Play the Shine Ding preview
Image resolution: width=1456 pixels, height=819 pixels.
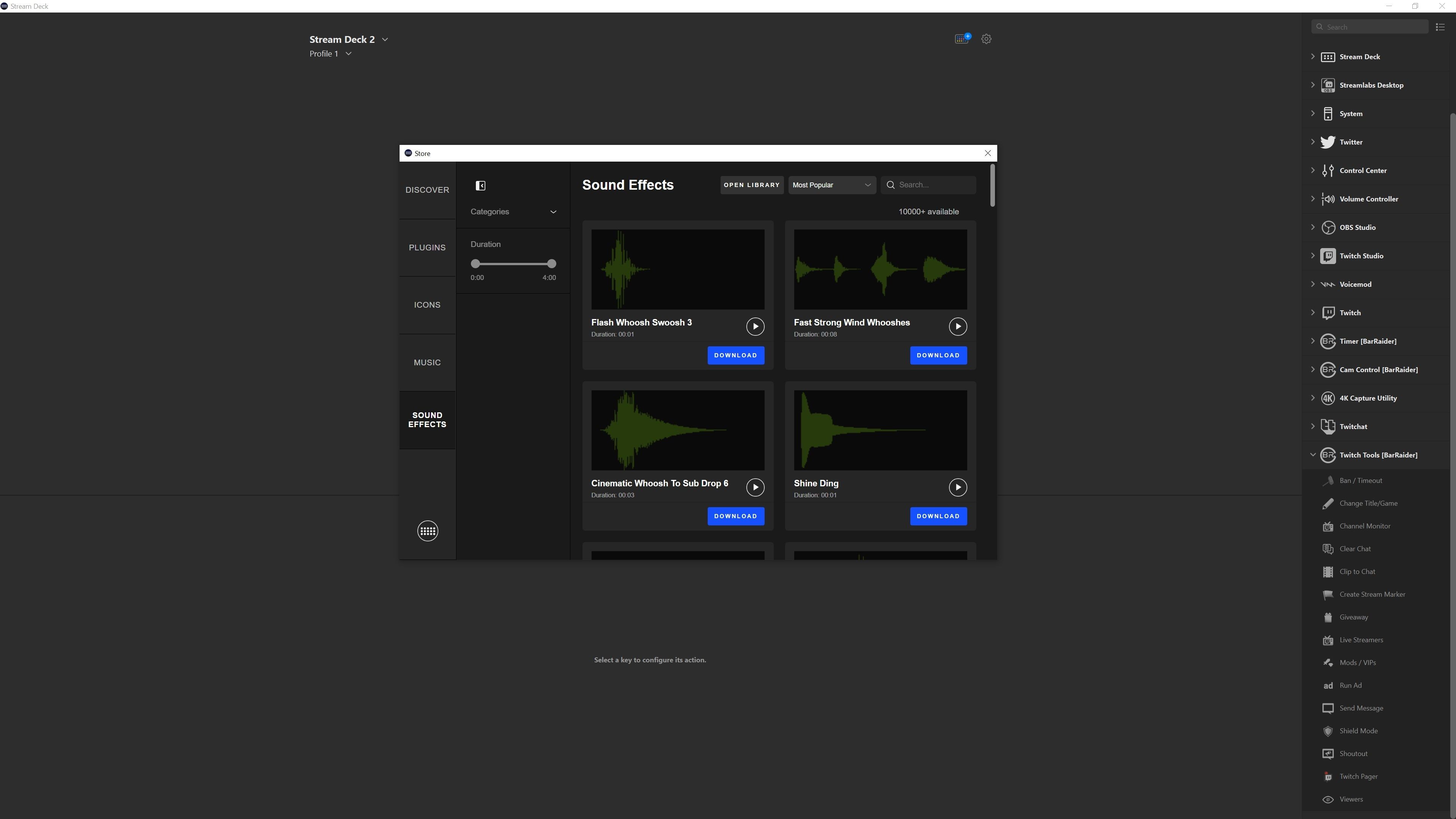point(957,487)
